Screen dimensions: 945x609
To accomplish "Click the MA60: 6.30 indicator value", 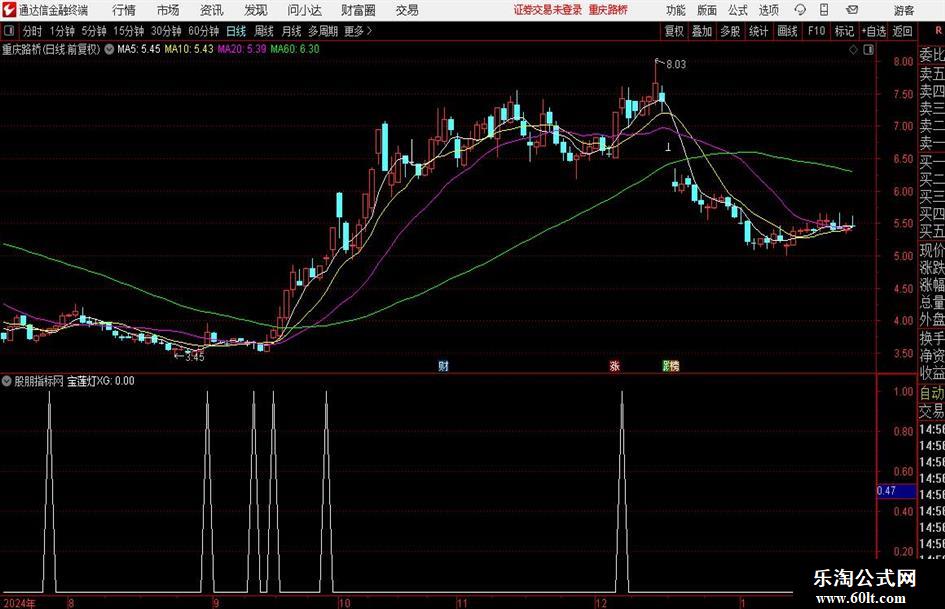I will pos(295,49).
